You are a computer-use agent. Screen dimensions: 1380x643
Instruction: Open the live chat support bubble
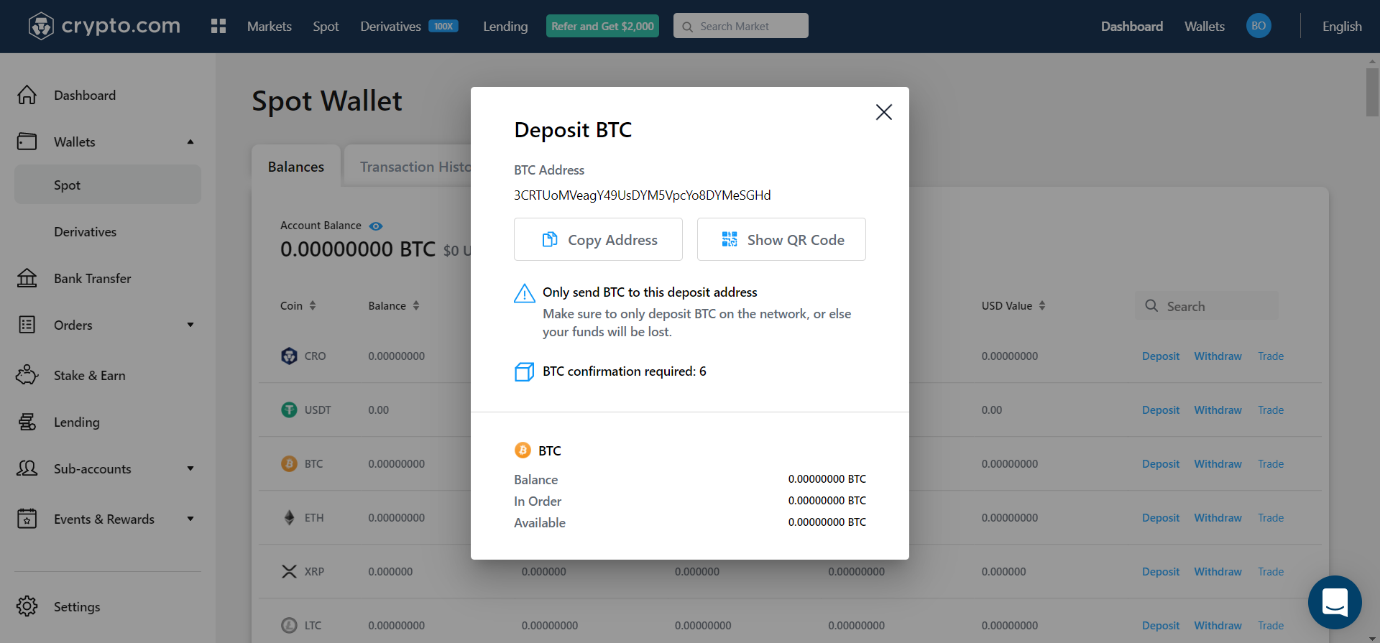pyautogui.click(x=1335, y=602)
